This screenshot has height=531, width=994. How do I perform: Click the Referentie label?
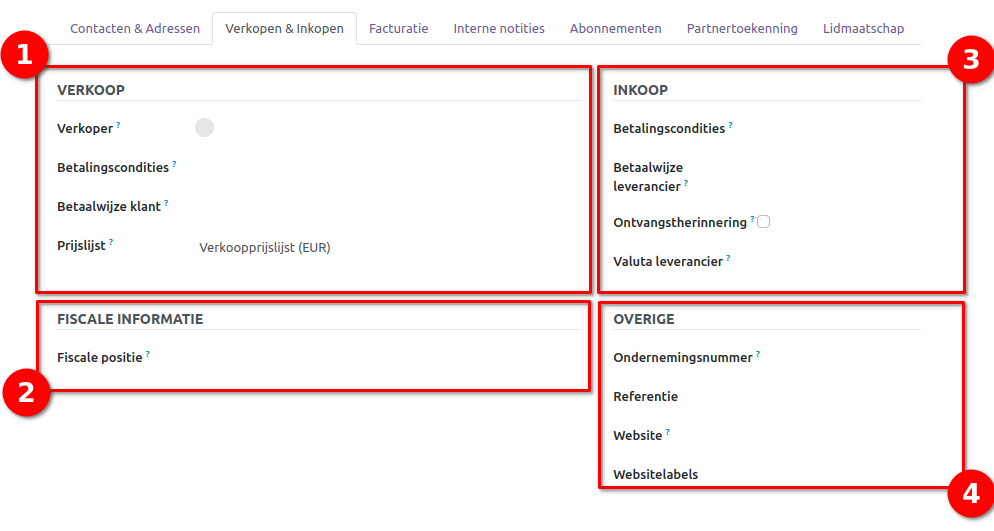pyautogui.click(x=645, y=397)
